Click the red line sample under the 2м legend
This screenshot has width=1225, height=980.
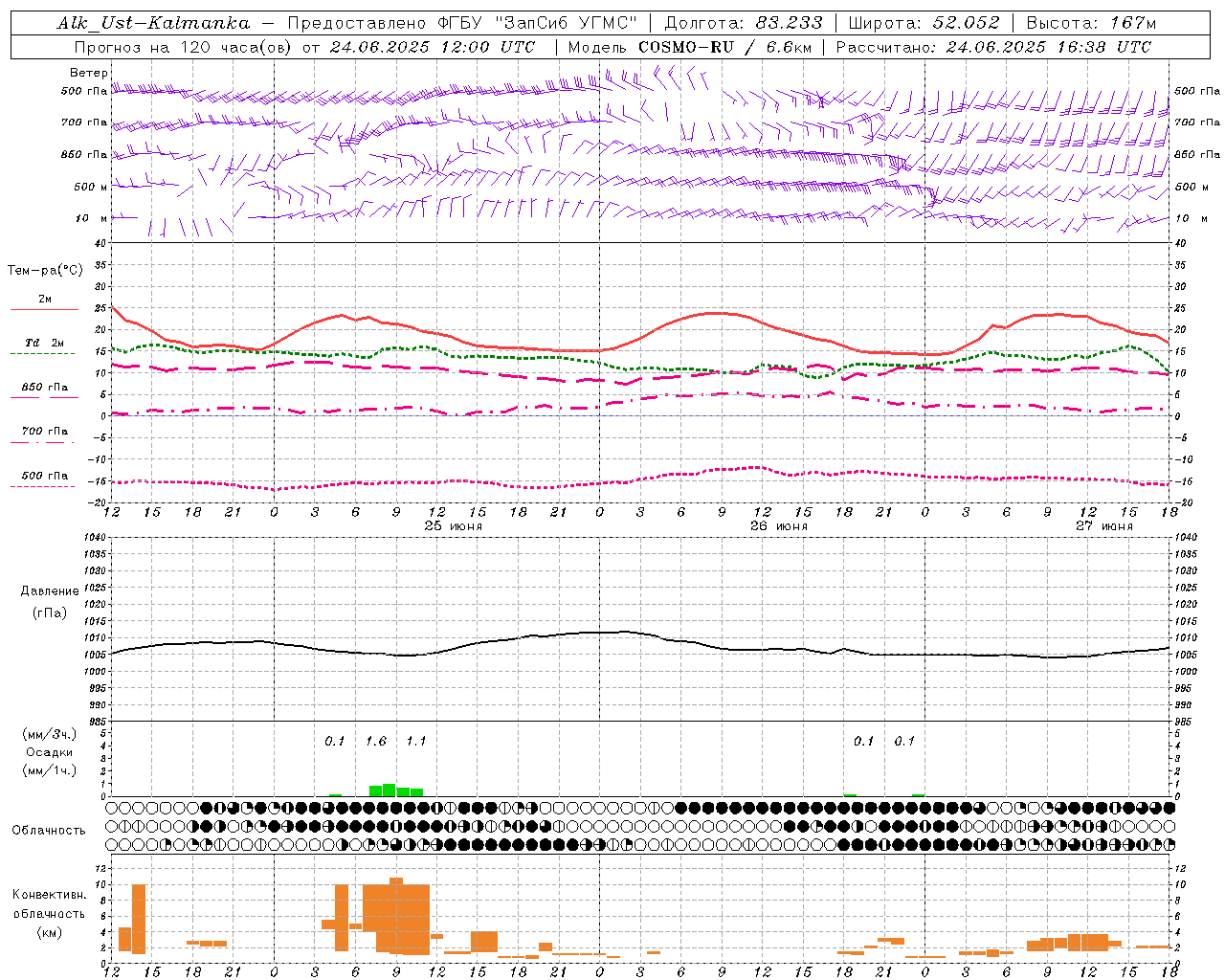coord(44,310)
